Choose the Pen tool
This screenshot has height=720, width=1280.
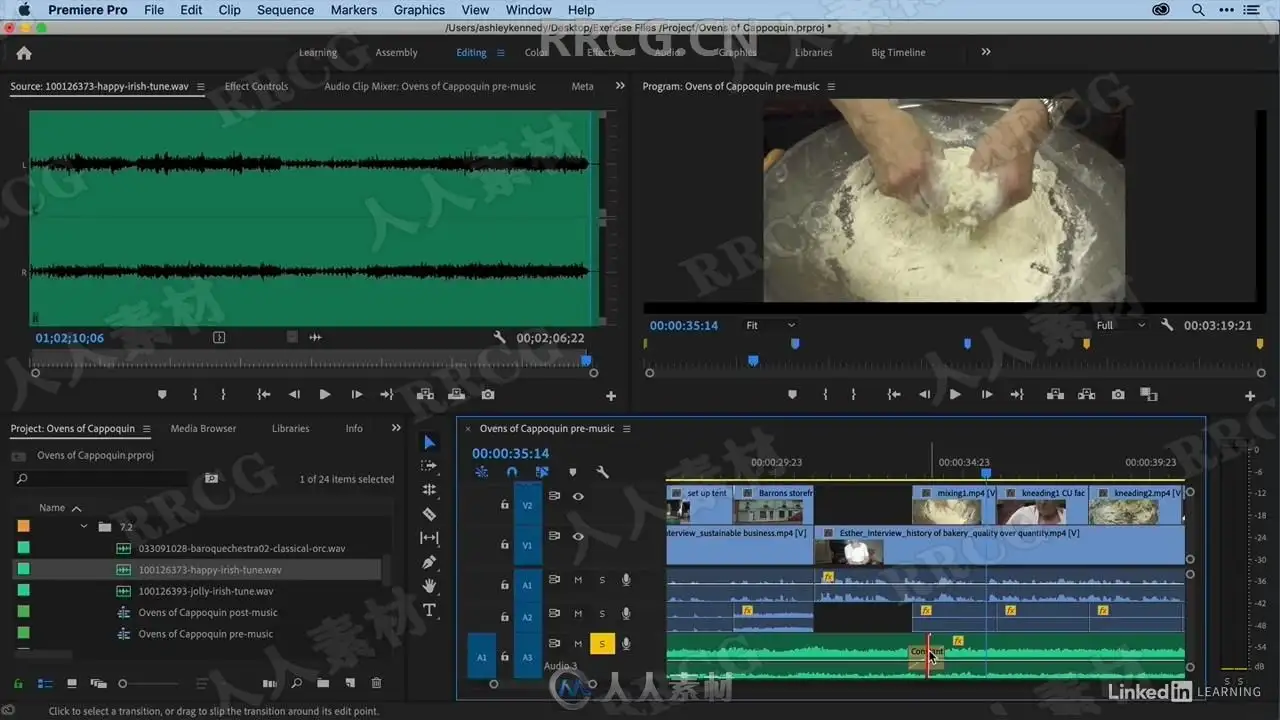point(429,562)
